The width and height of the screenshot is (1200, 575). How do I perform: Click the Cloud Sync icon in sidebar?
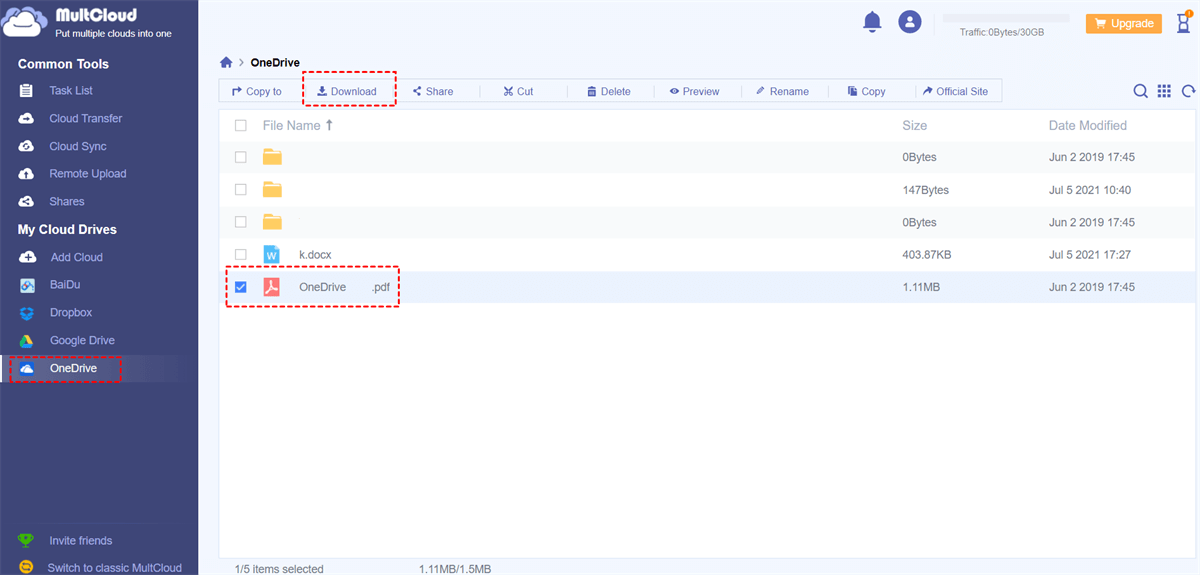pos(28,146)
